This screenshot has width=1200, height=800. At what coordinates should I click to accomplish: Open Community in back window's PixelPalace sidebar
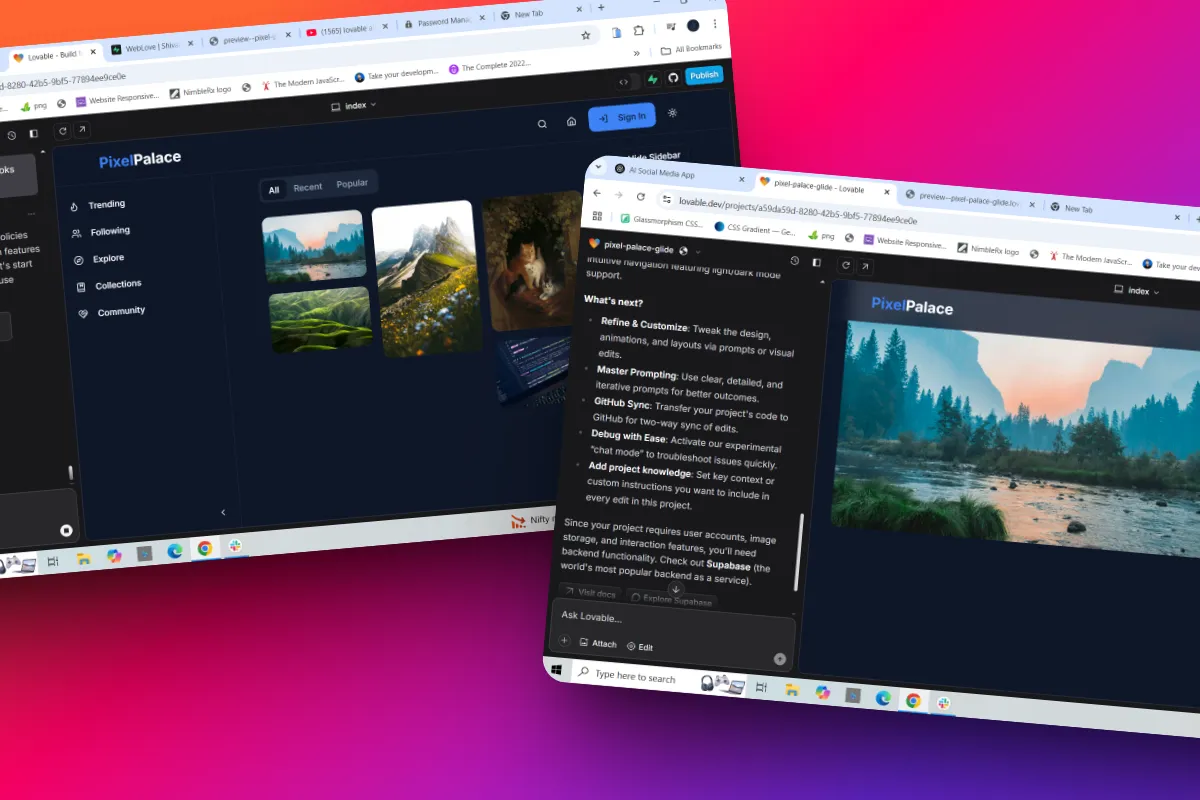112,312
